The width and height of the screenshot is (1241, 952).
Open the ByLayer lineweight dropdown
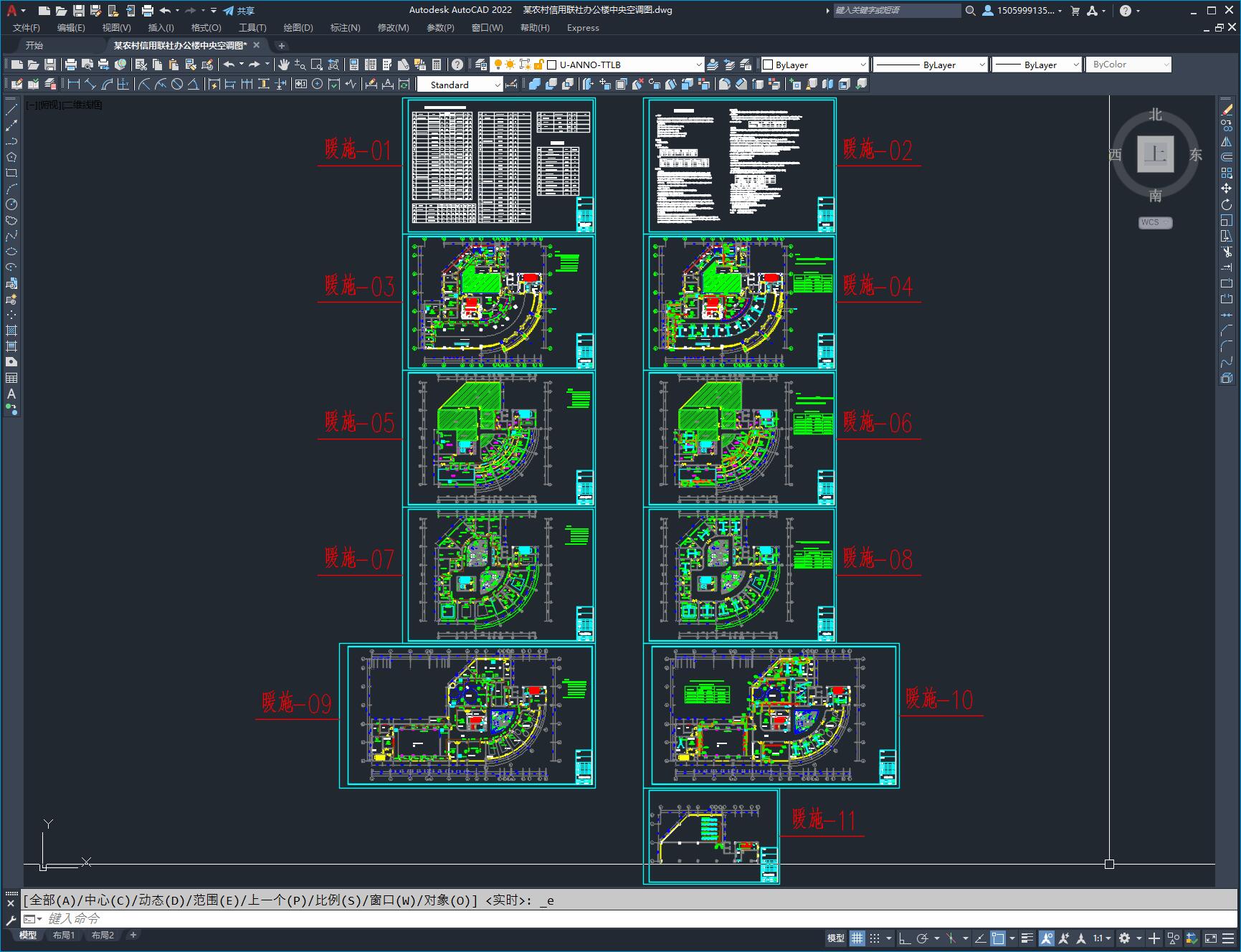tap(1037, 65)
